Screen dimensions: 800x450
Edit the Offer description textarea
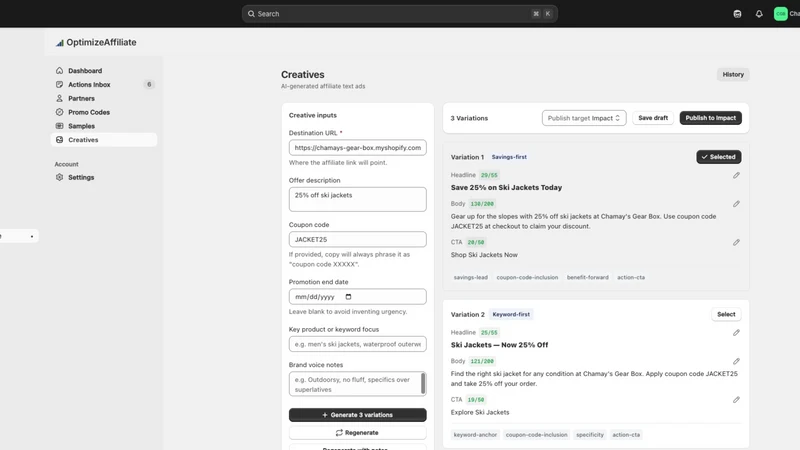(358, 199)
